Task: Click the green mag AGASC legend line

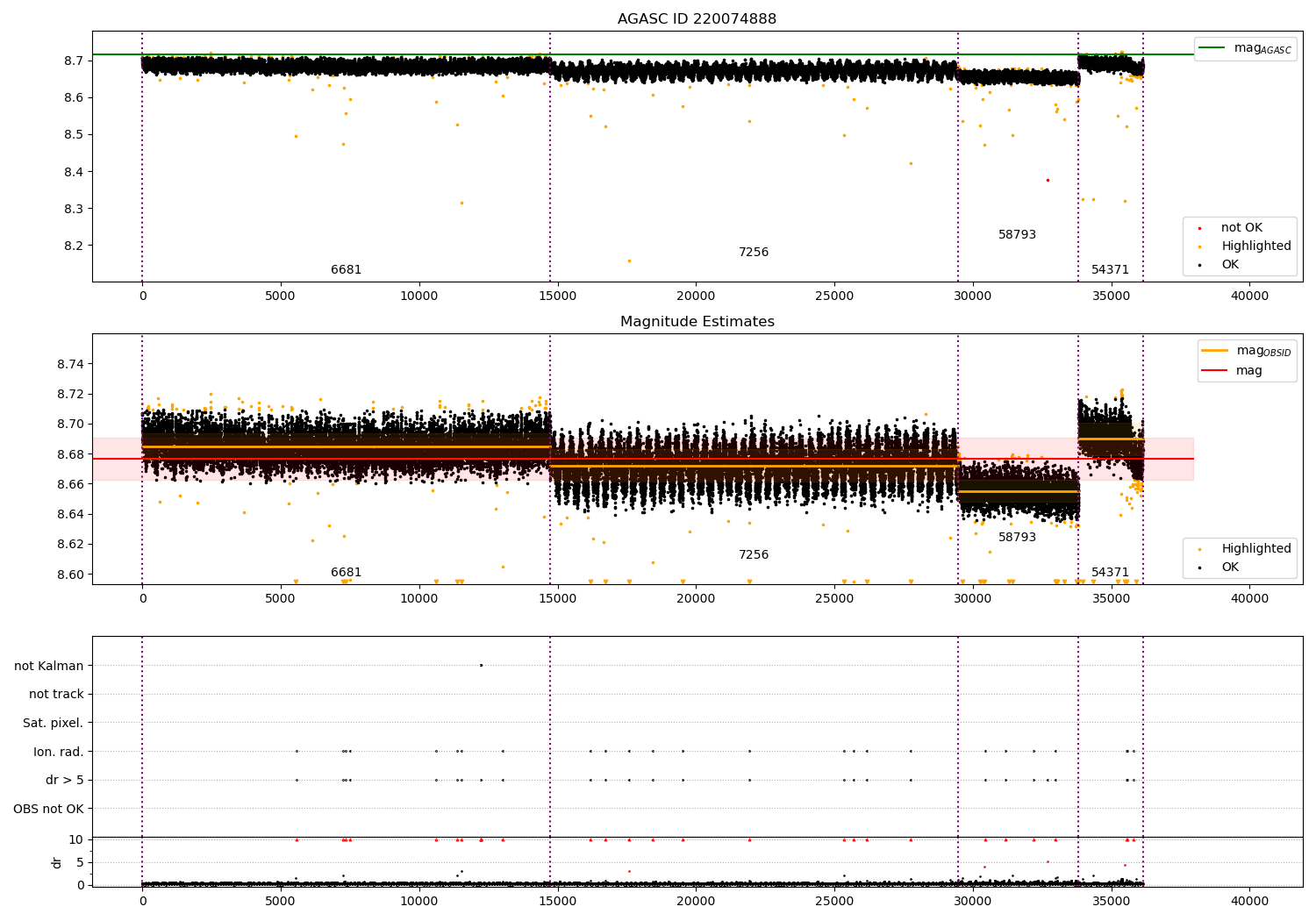Action: pyautogui.click(x=1212, y=47)
